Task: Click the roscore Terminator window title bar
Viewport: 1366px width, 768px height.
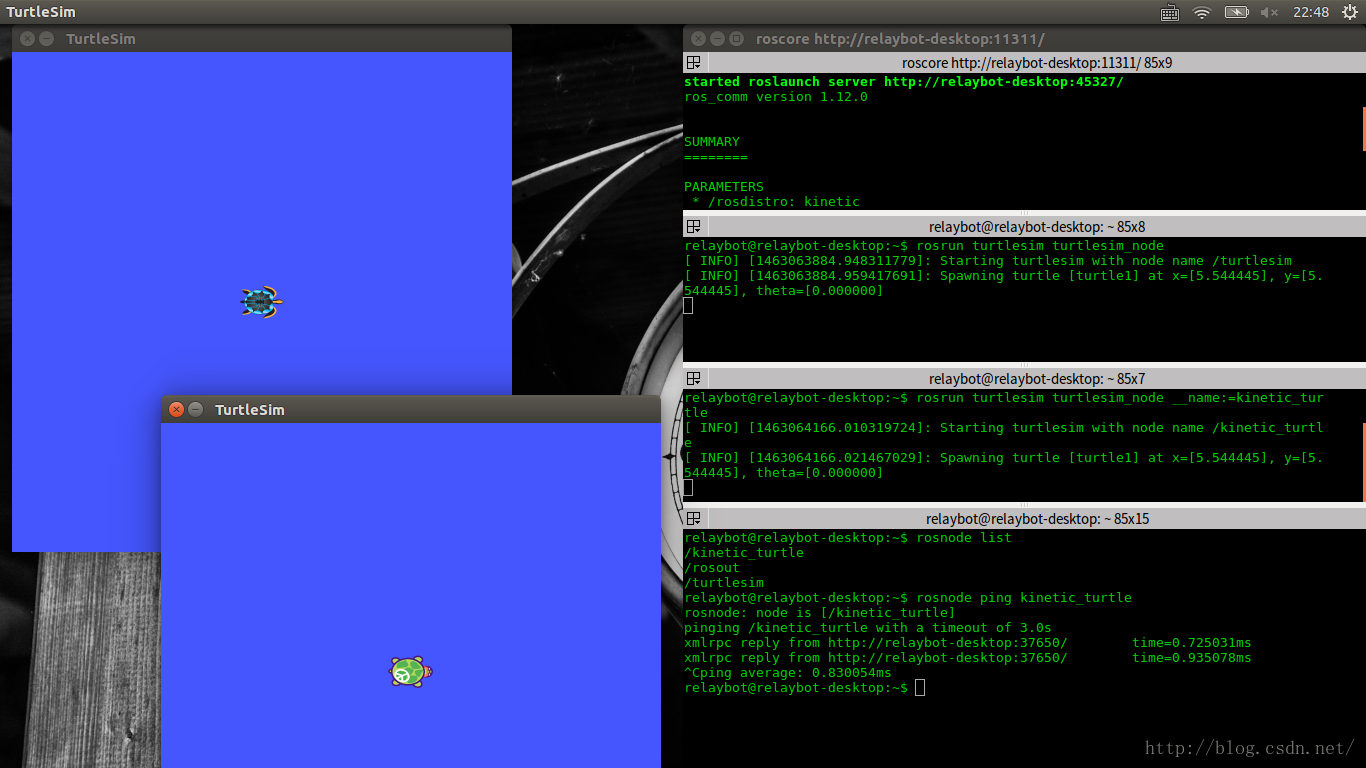Action: pos(1024,38)
